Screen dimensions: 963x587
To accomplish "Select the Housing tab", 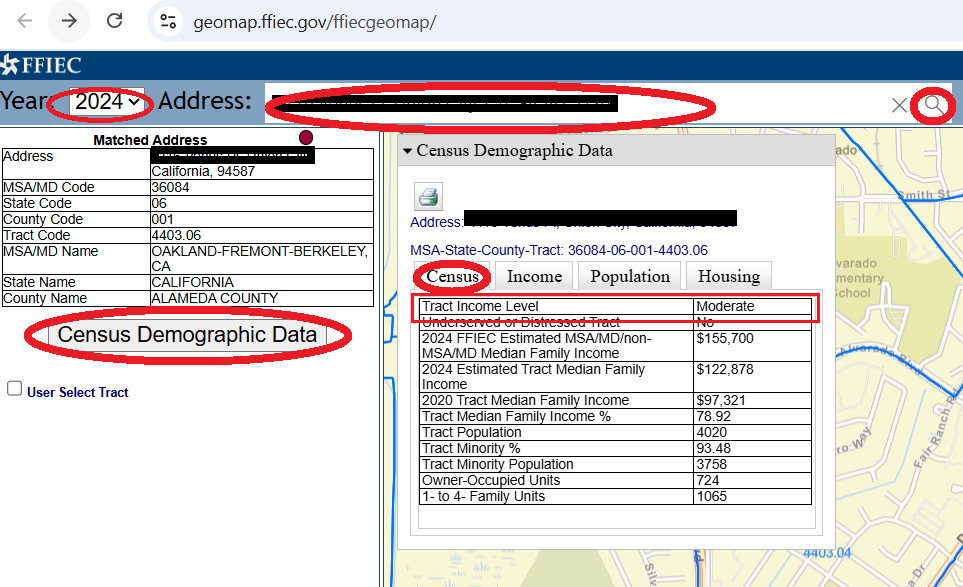I will pos(728,276).
